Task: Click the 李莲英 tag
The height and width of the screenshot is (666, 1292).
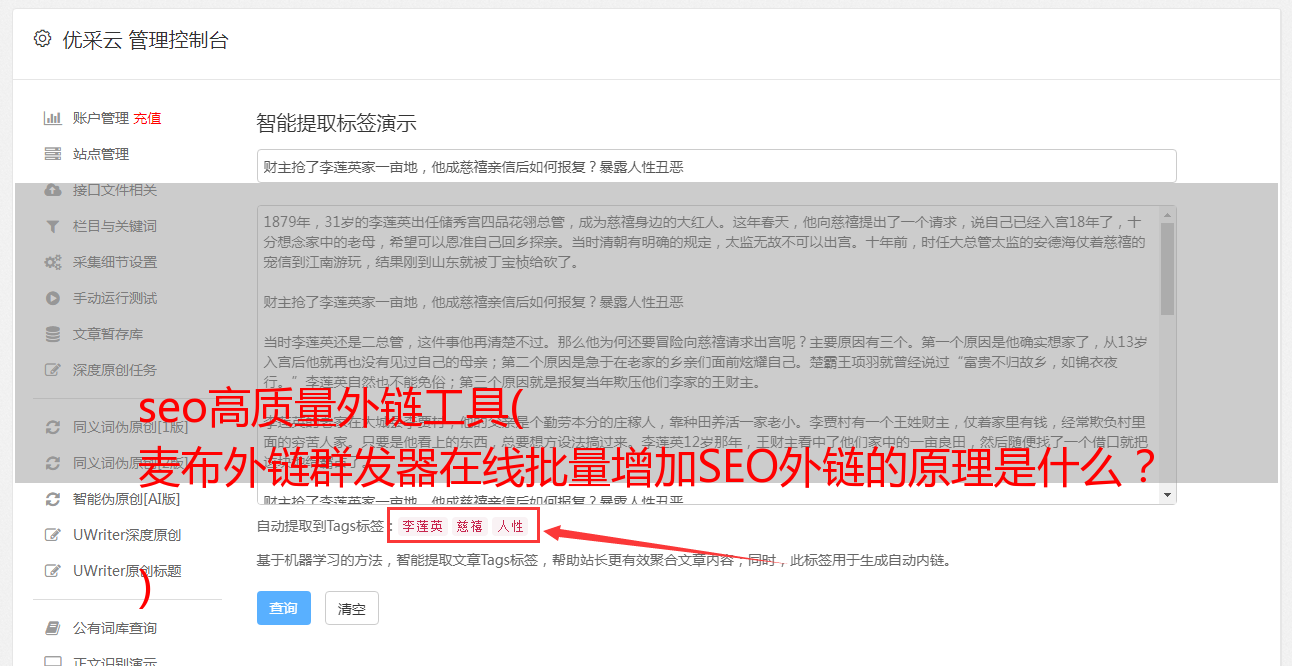Action: tap(423, 526)
